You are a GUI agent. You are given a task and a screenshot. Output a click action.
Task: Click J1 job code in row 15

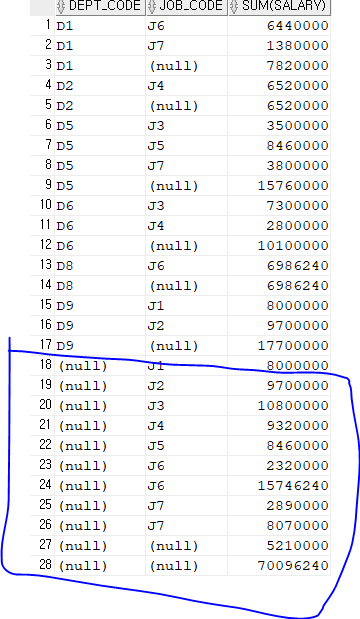click(x=156, y=306)
